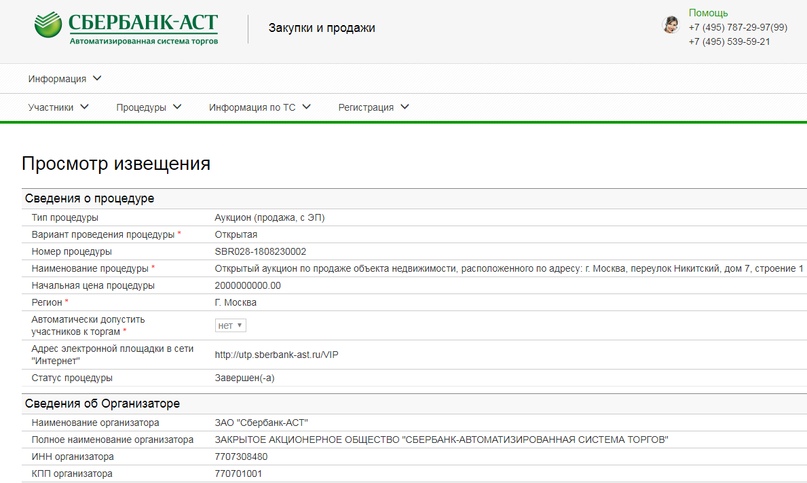Select the organizer INN 7707308480
Viewport: 807px width, 483px height.
pyautogui.click(x=241, y=457)
